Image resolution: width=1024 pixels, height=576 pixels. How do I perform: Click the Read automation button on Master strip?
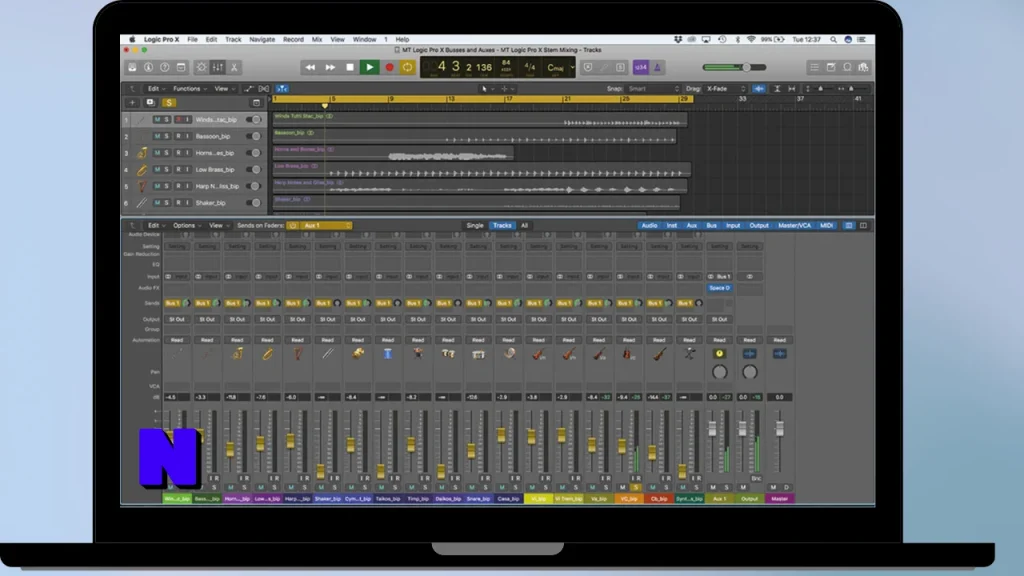(780, 340)
